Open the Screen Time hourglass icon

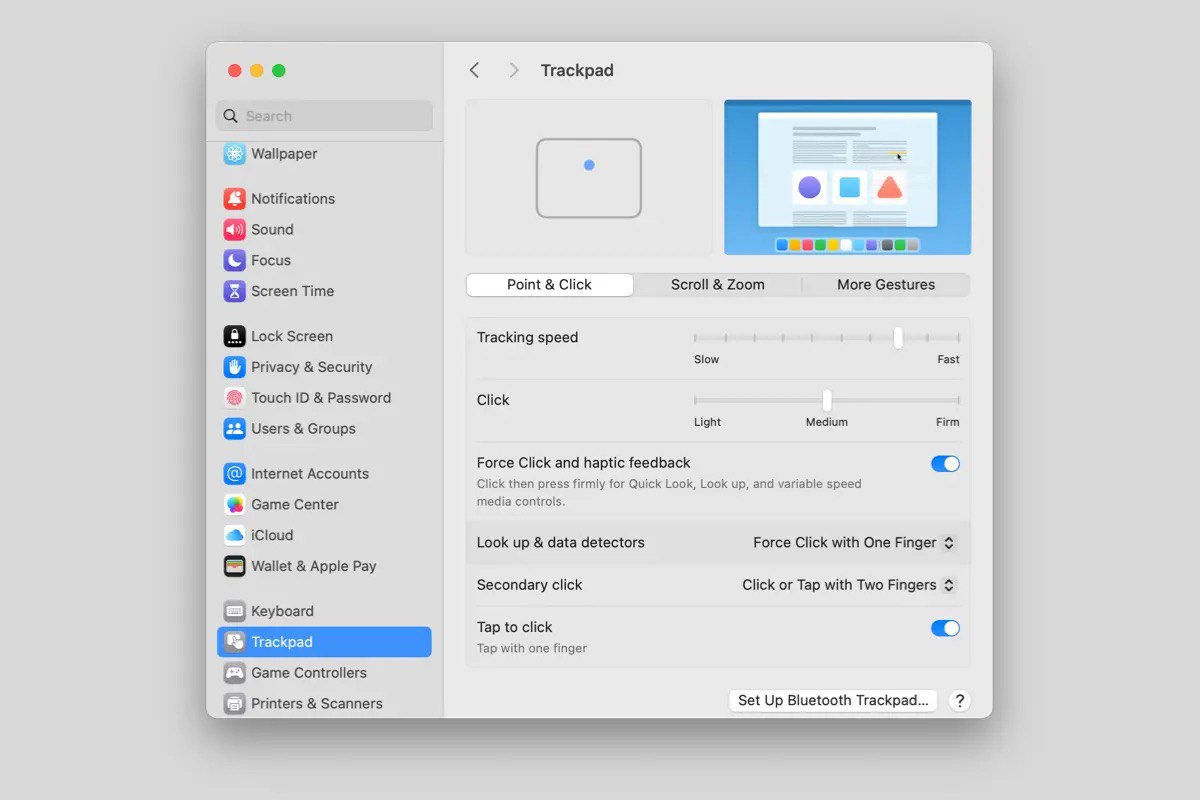[234, 291]
